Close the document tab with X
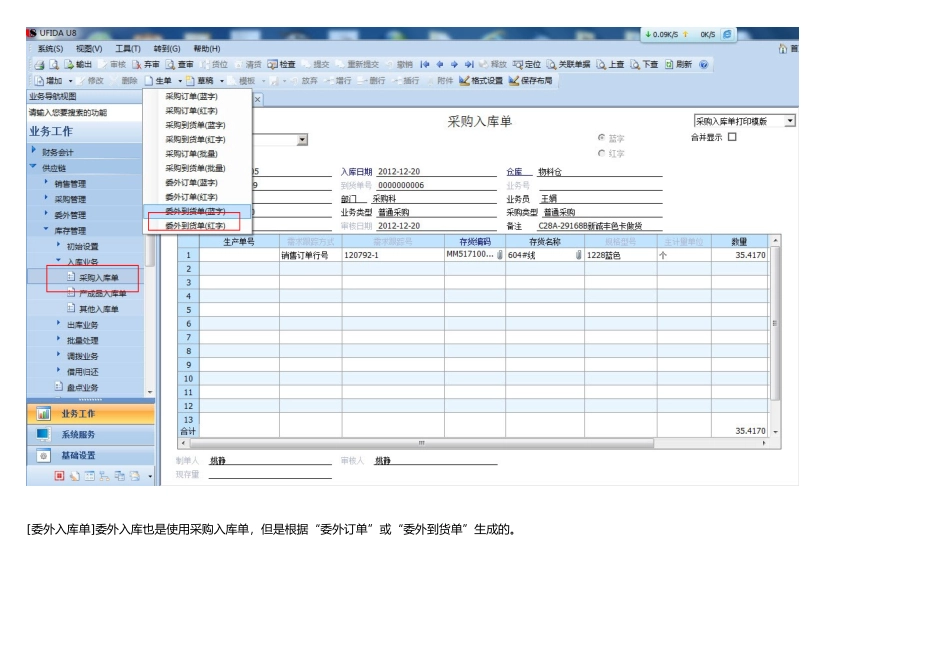The width and height of the screenshot is (950, 672). click(257, 99)
